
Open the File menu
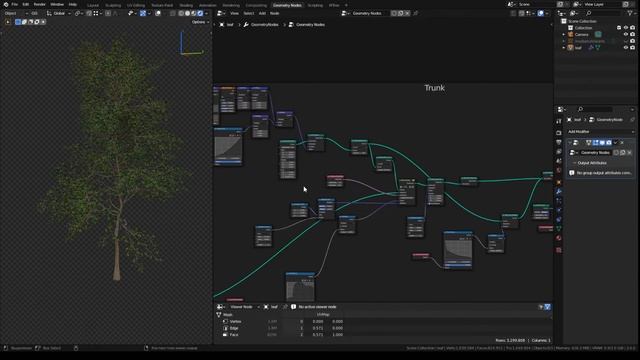pyautogui.click(x=14, y=4)
